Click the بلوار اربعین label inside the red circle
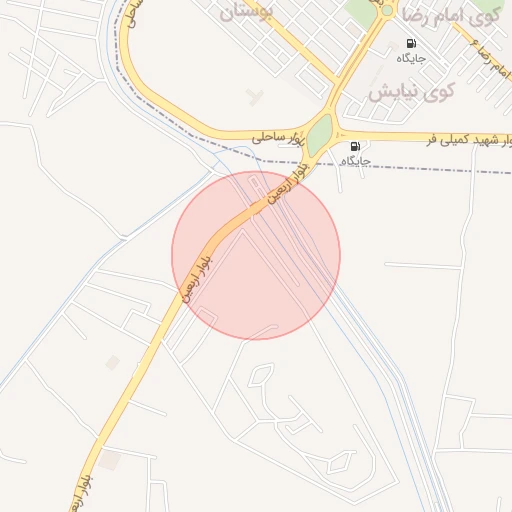This screenshot has width=512, height=512. coord(197,278)
